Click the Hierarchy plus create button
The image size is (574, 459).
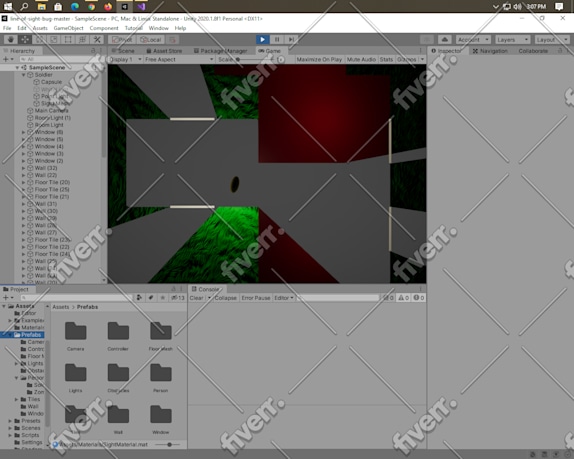click(x=7, y=59)
